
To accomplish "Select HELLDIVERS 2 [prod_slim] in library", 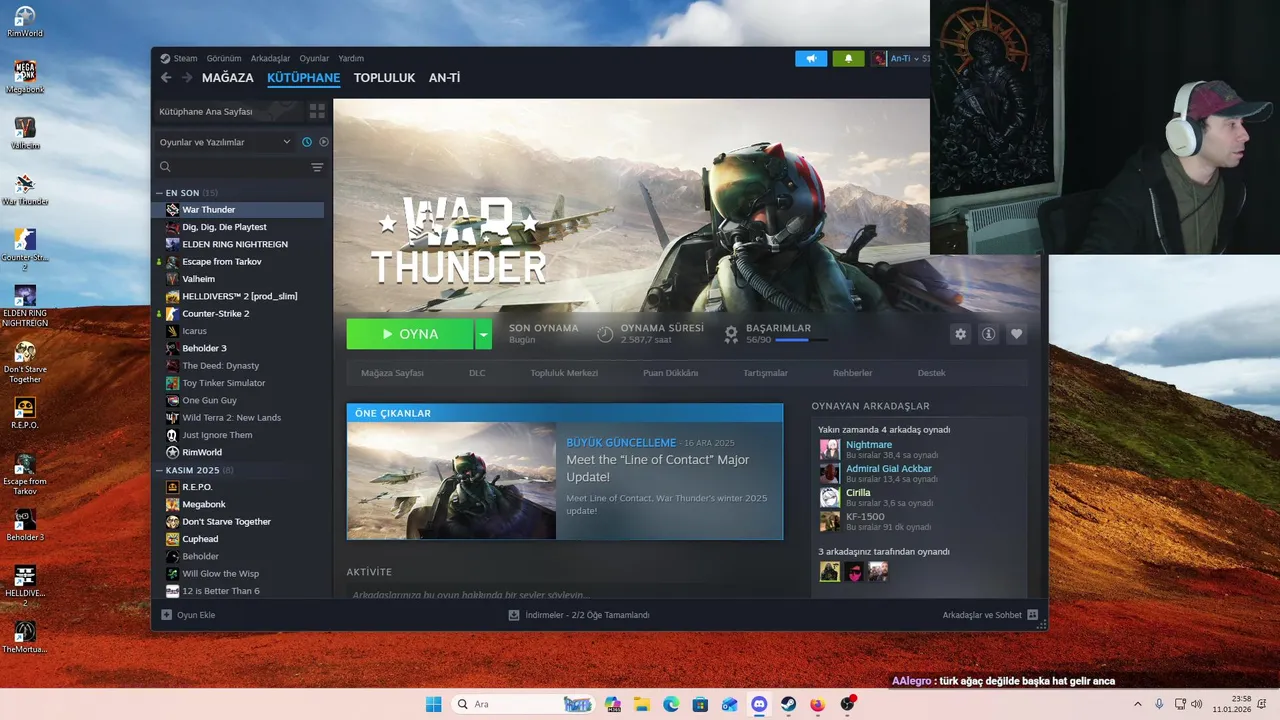I will (x=238, y=296).
